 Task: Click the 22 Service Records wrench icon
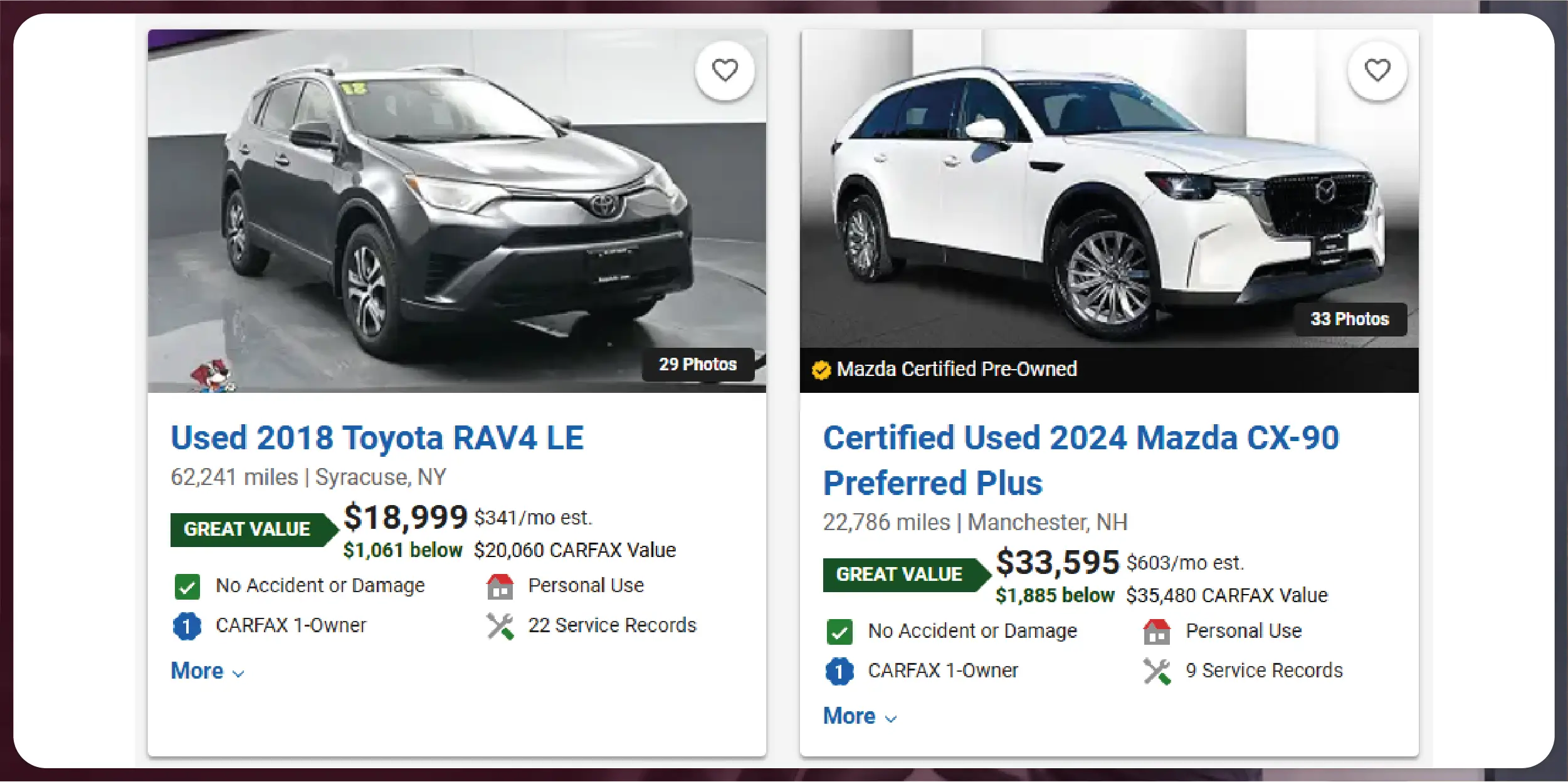point(500,626)
